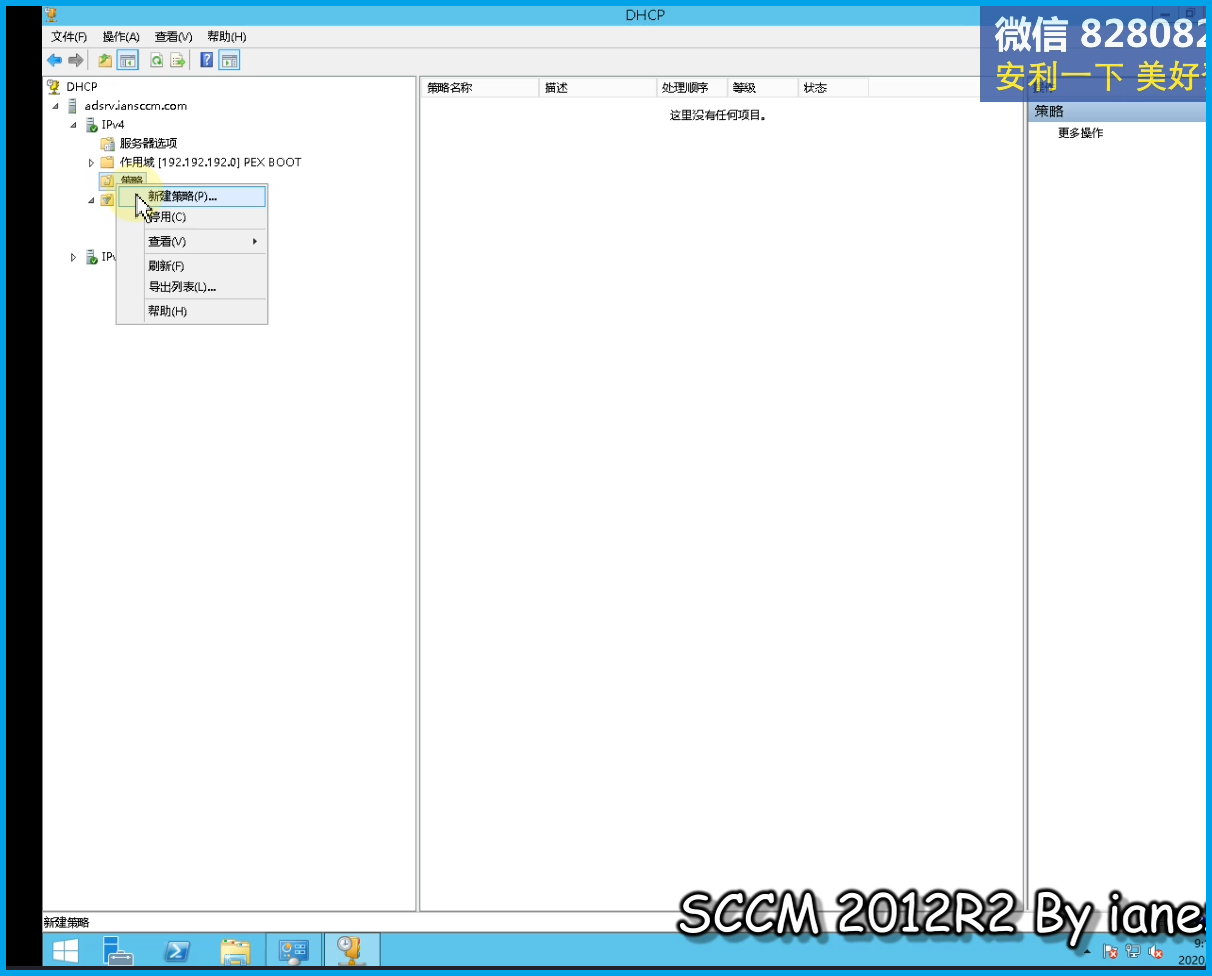Select 服务器选项 in the tree
The height and width of the screenshot is (976, 1212).
click(148, 144)
